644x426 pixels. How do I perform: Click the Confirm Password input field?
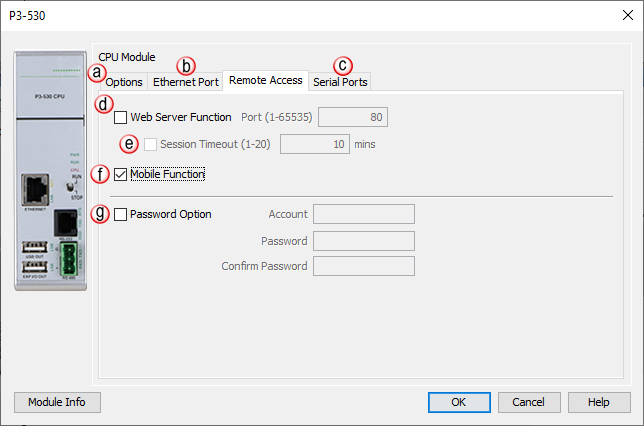(364, 266)
